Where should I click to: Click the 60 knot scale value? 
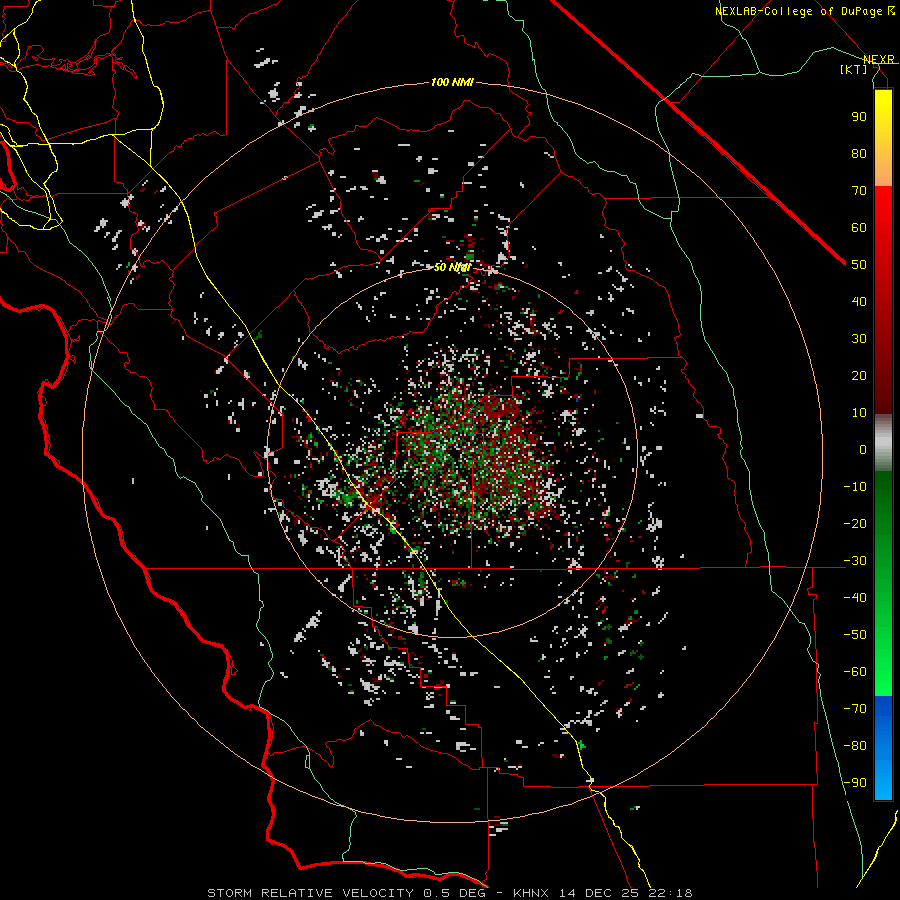coord(859,227)
